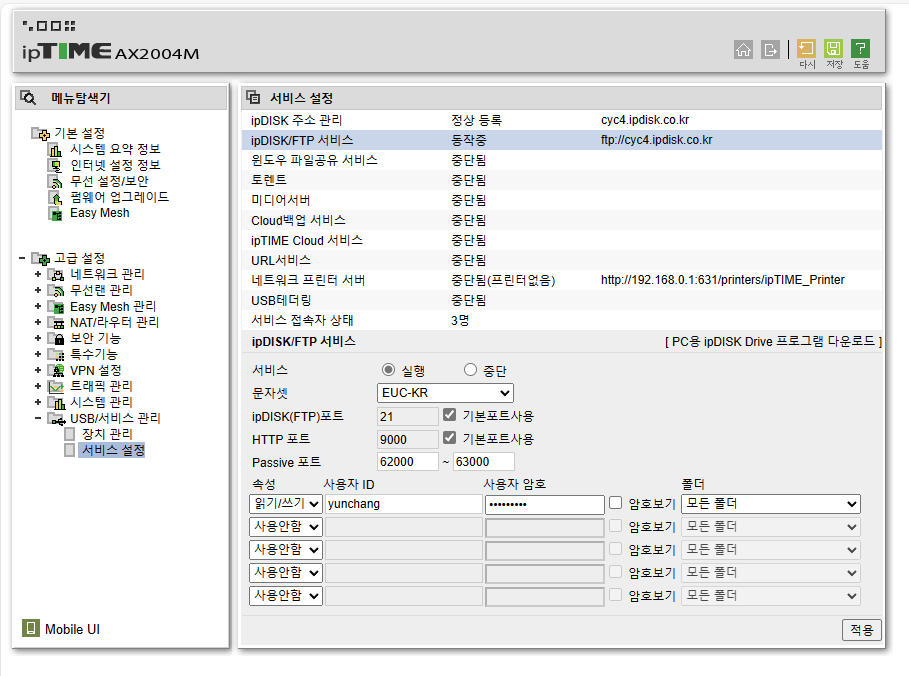Click the 시스템 요약 정보 chart icon

point(55,150)
